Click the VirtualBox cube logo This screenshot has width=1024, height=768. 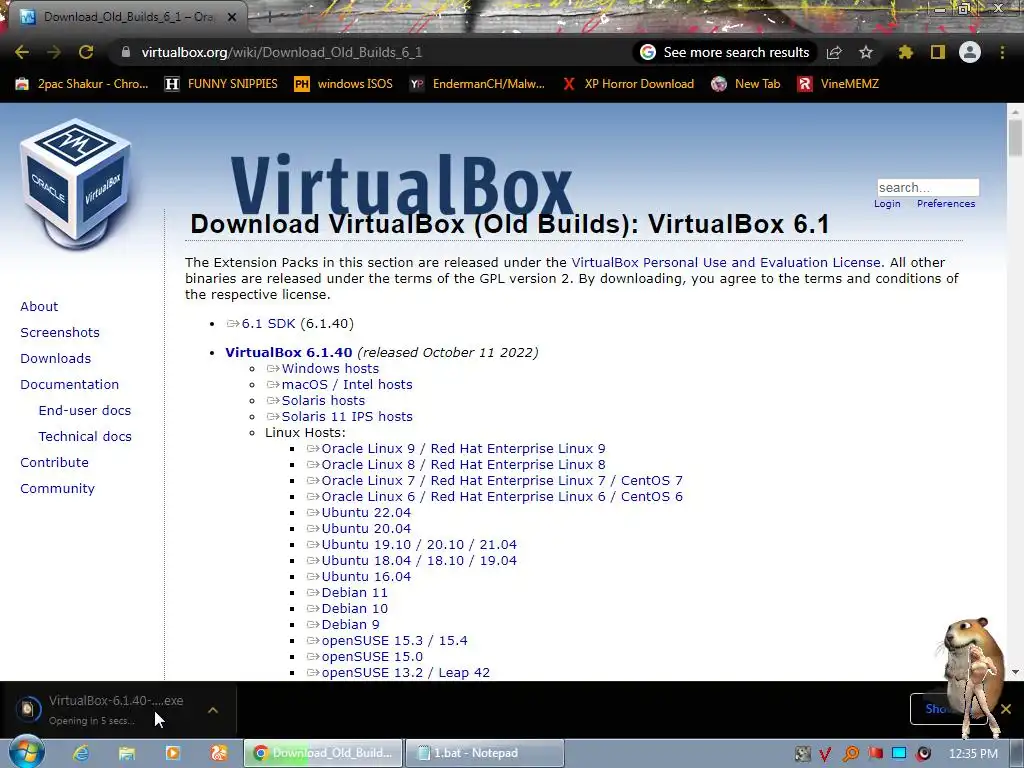click(x=76, y=184)
